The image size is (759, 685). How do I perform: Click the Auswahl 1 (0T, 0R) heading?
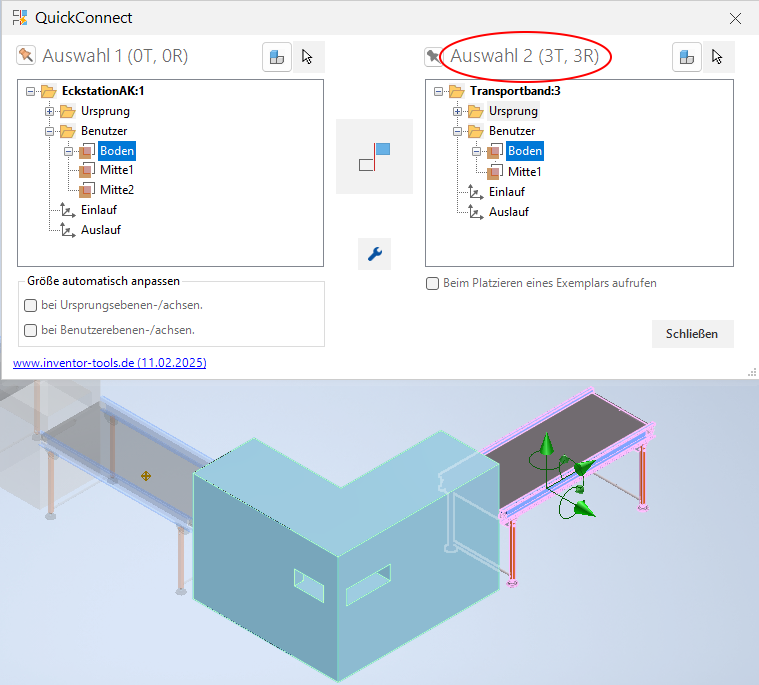(115, 56)
